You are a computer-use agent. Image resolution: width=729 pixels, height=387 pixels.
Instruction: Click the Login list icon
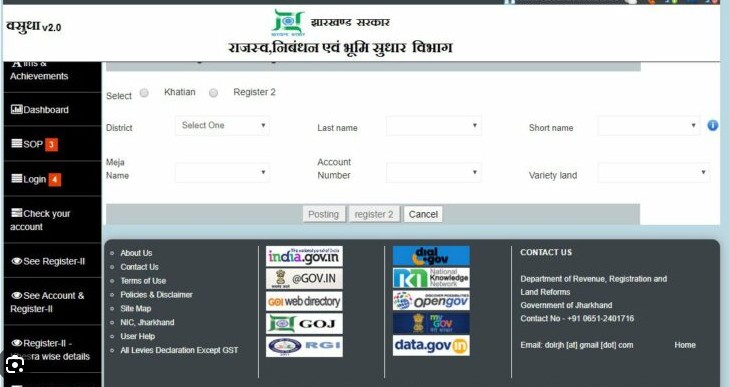click(x=17, y=178)
